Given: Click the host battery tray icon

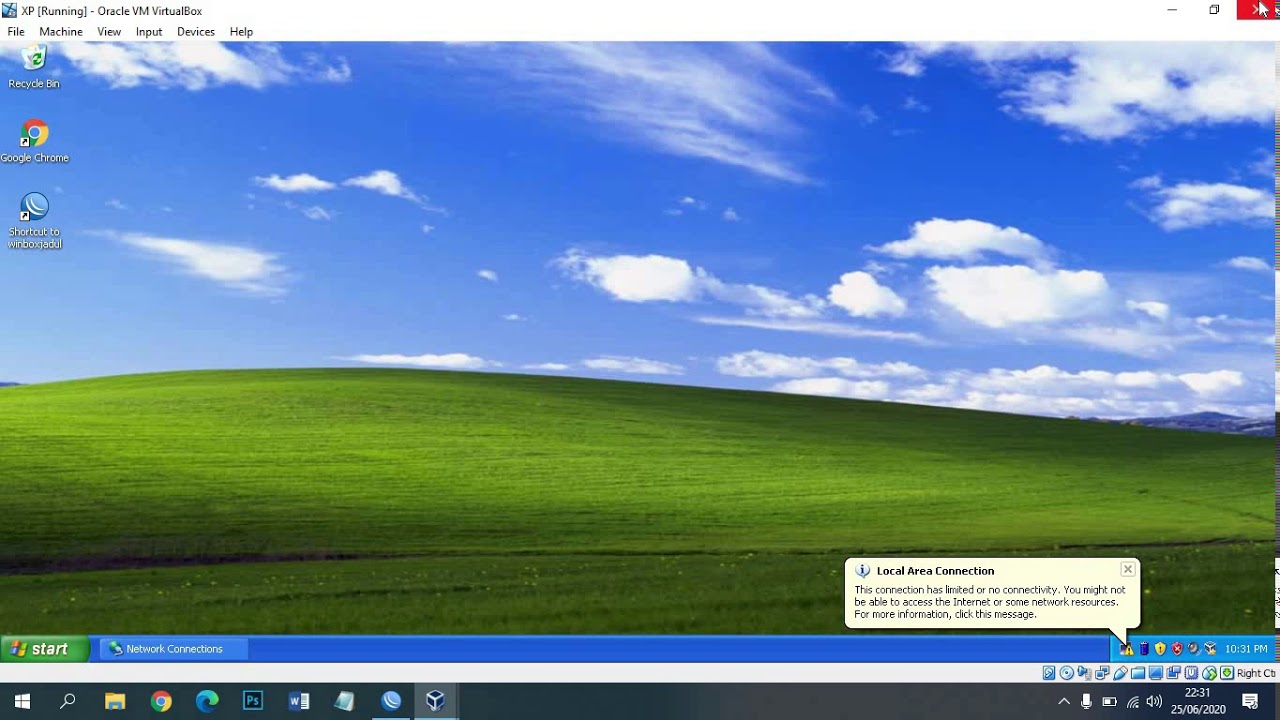Looking at the screenshot, I should coord(1109,702).
